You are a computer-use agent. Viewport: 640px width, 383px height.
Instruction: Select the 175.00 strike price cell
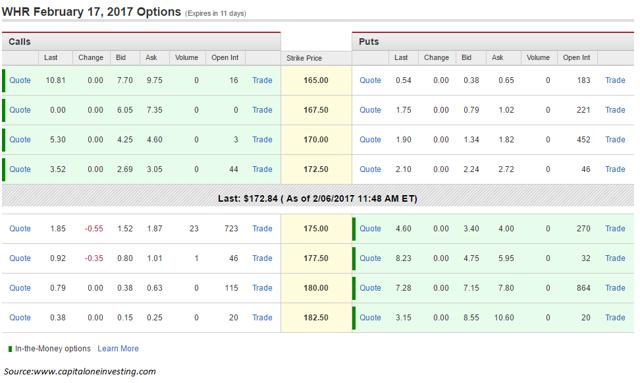316,229
